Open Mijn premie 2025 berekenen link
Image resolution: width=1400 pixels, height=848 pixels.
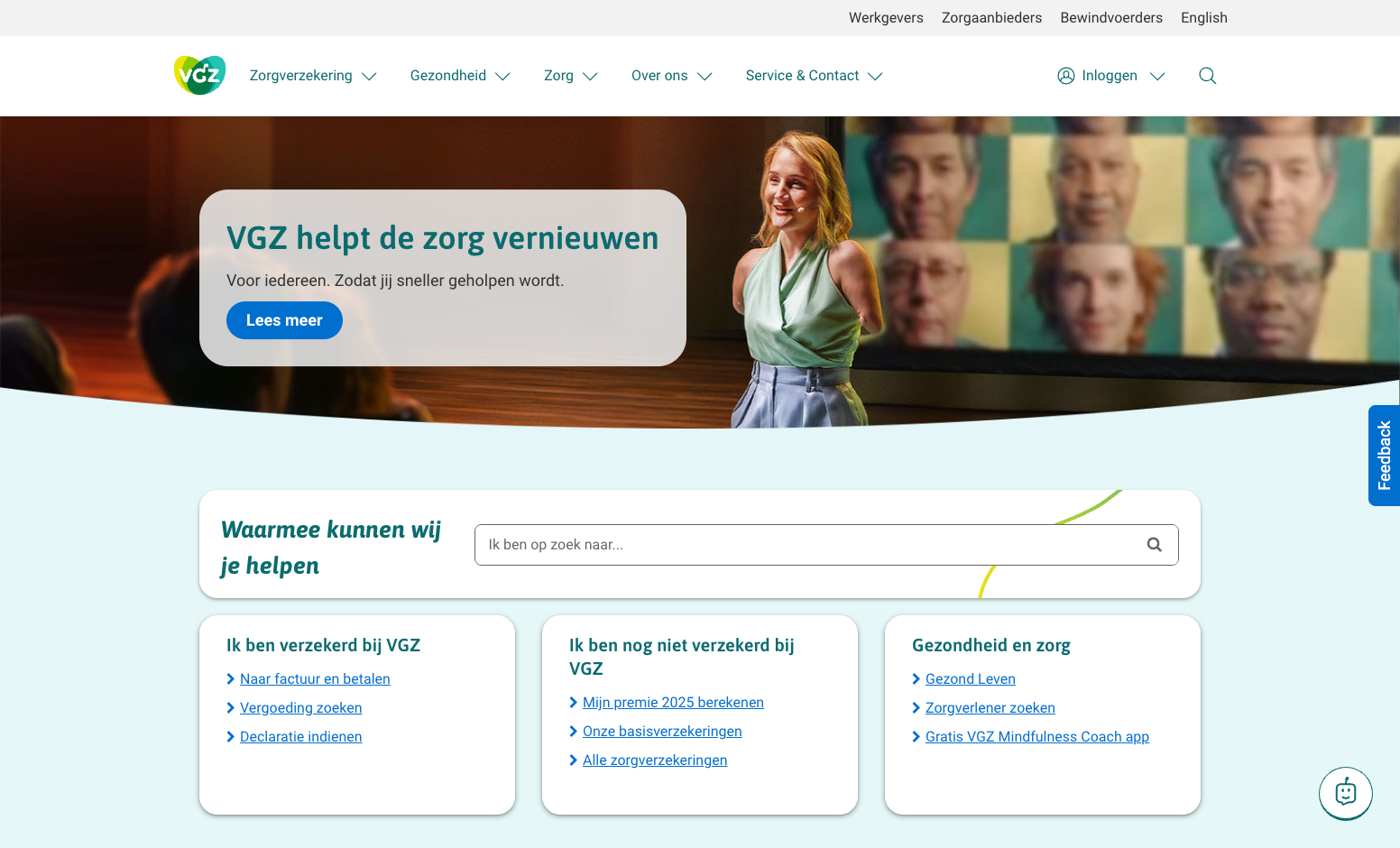pyautogui.click(x=673, y=703)
